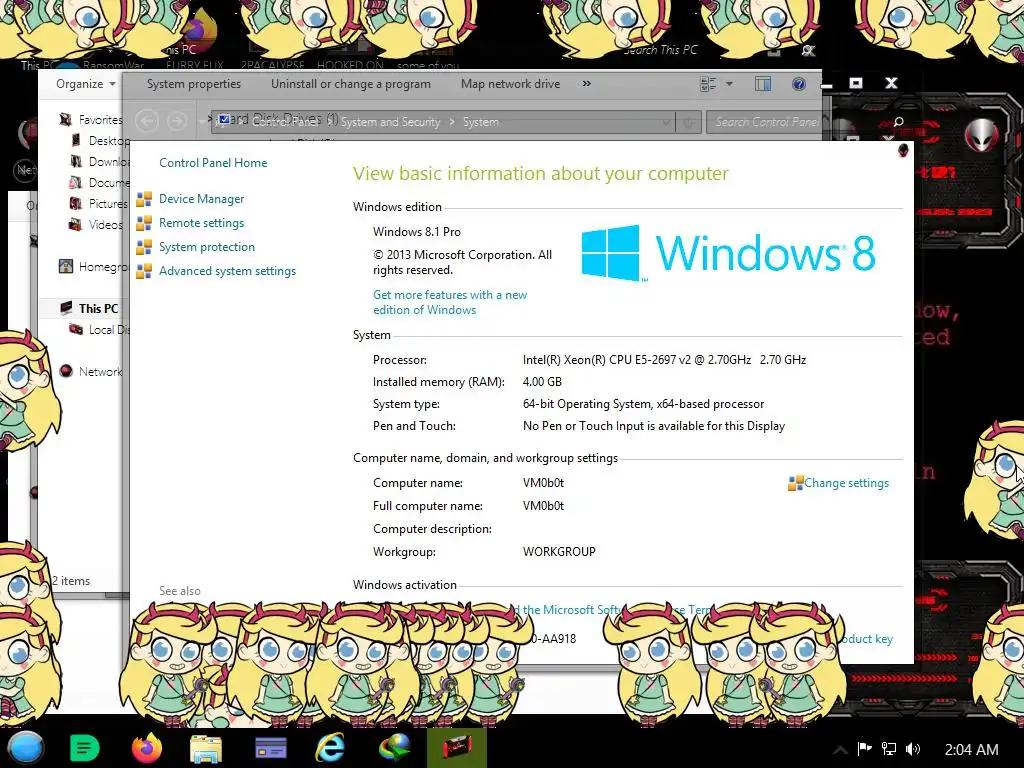Click the Windows 8.1 Pro edition text
The width and height of the screenshot is (1024, 768).
[417, 232]
